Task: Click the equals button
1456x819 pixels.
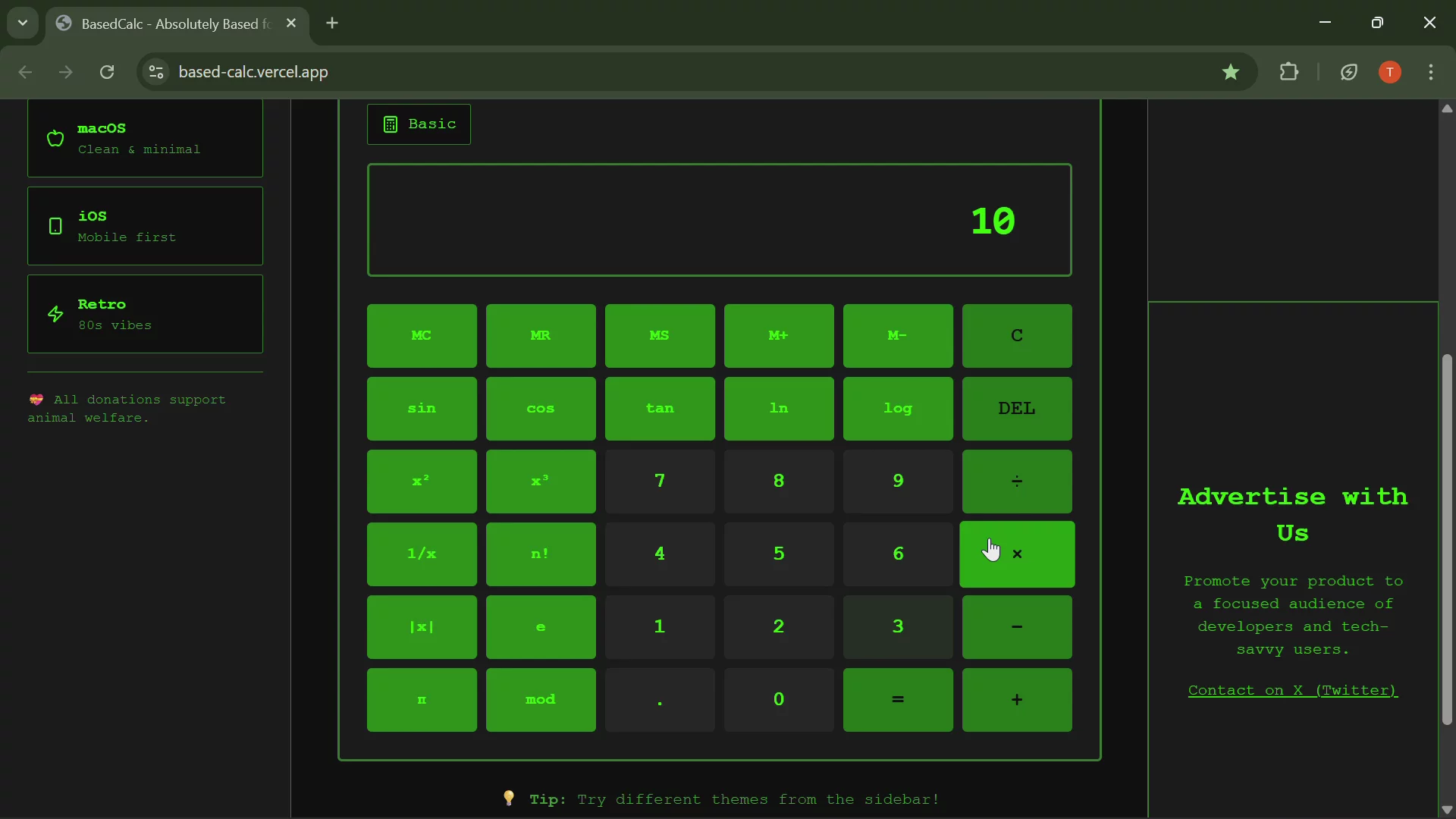Action: click(x=897, y=700)
